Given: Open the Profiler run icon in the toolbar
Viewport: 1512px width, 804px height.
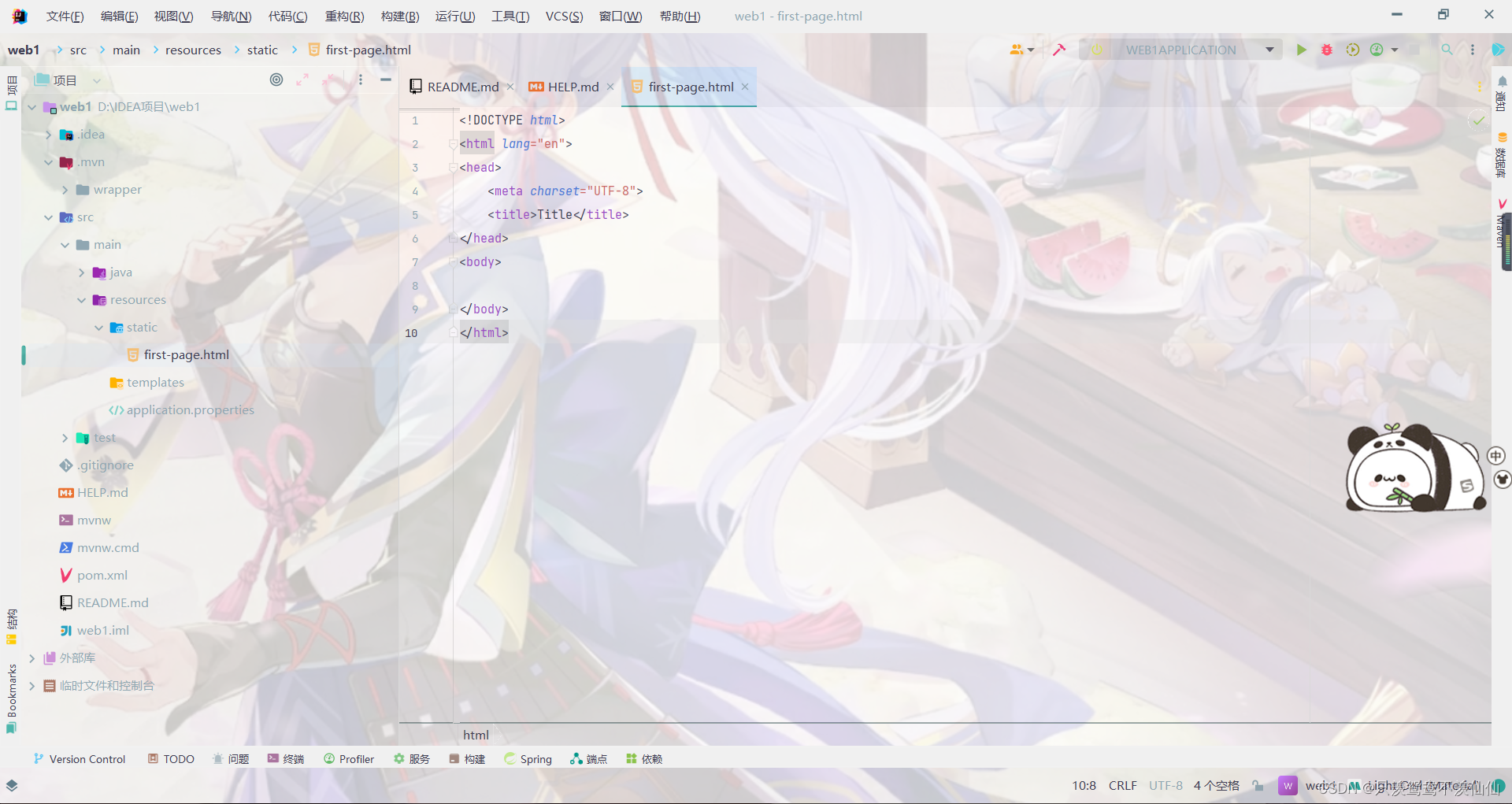Looking at the screenshot, I should tap(1377, 50).
